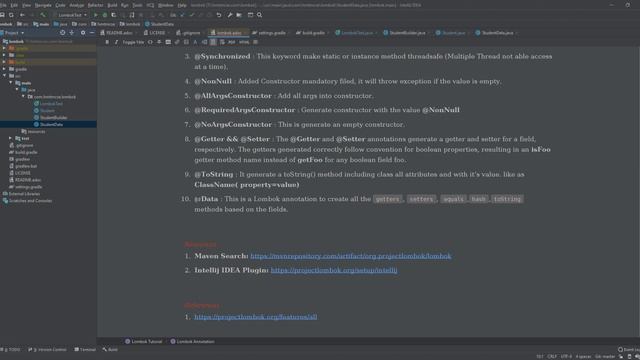Open the Build tool window button
This screenshot has width=640, height=360.
point(110,350)
